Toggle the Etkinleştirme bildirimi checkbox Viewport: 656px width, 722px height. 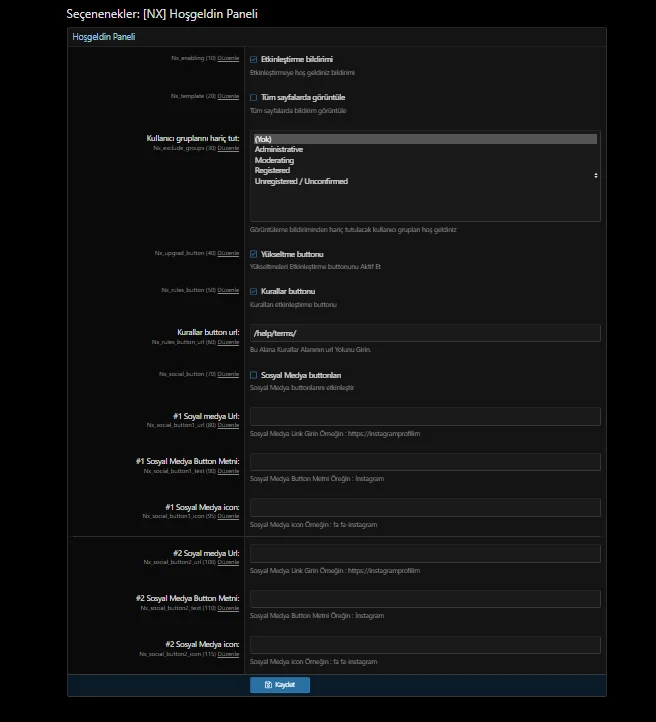tap(254, 59)
